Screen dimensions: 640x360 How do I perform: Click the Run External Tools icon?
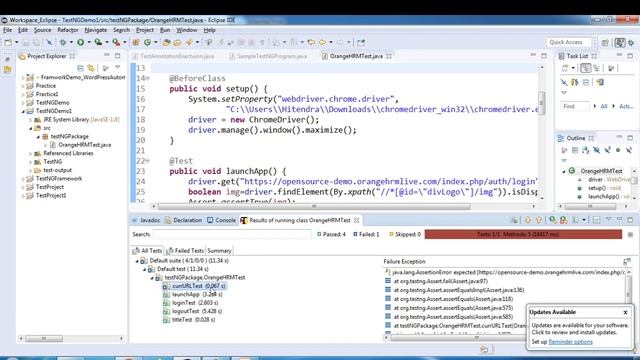click(116, 42)
